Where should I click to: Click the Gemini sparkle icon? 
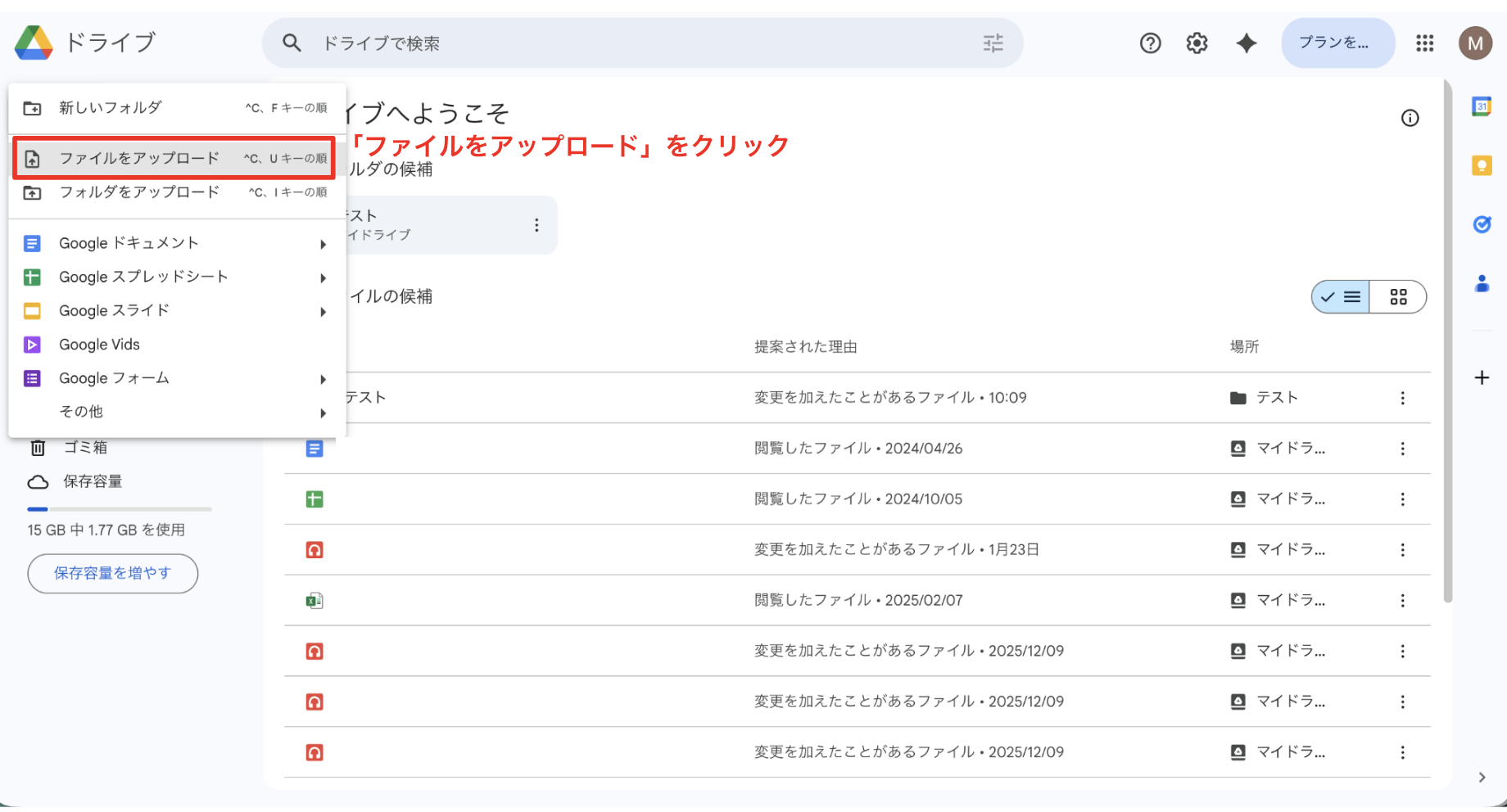(x=1246, y=43)
